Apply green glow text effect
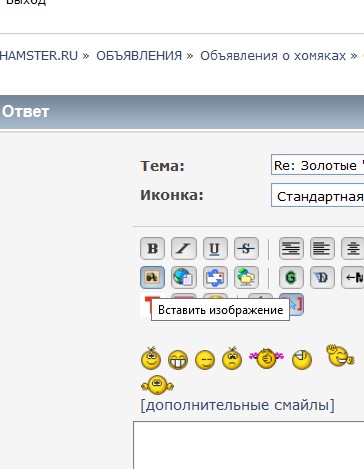 291,277
